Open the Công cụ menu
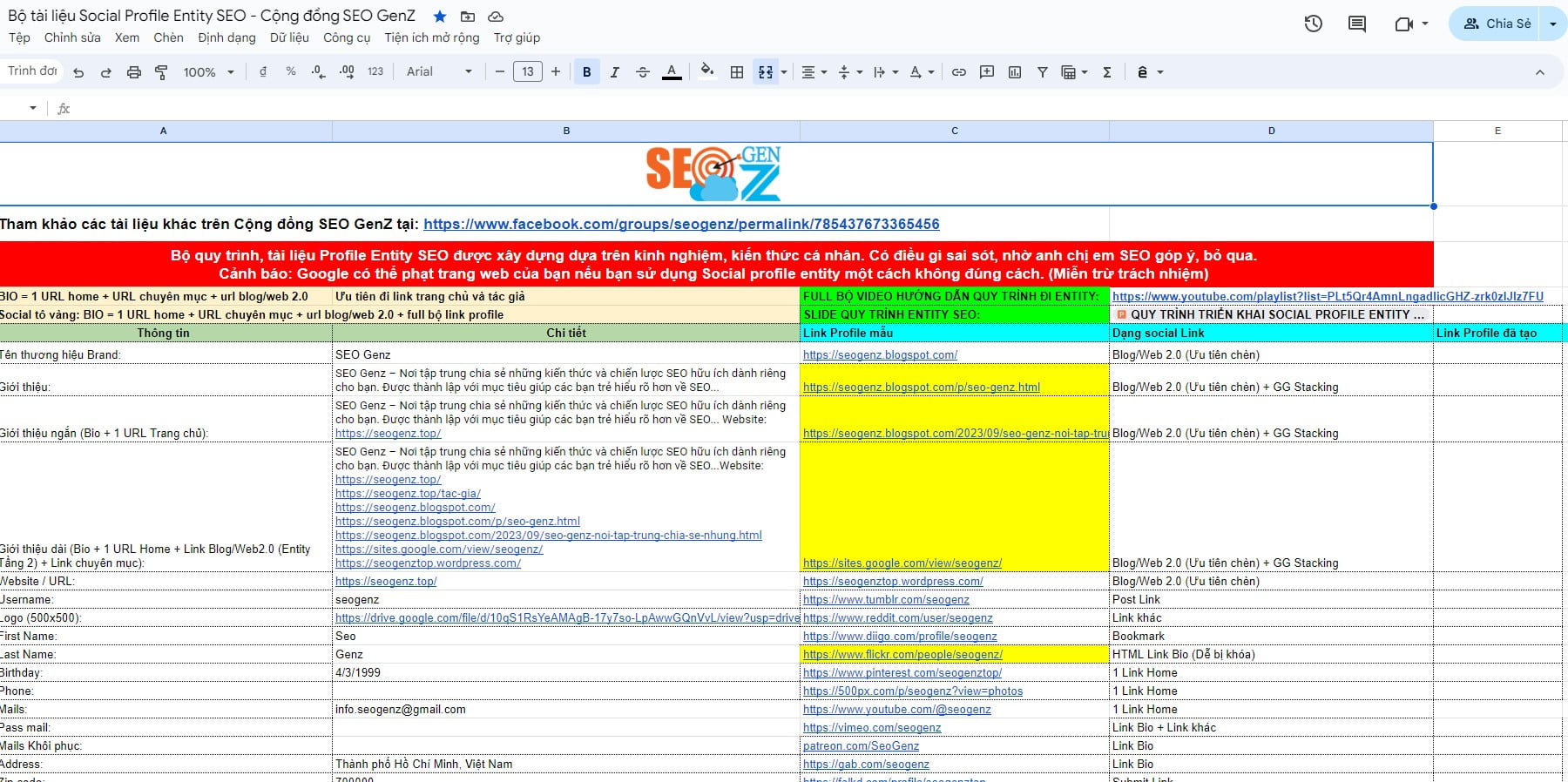The height and width of the screenshot is (782, 1568). point(347,37)
